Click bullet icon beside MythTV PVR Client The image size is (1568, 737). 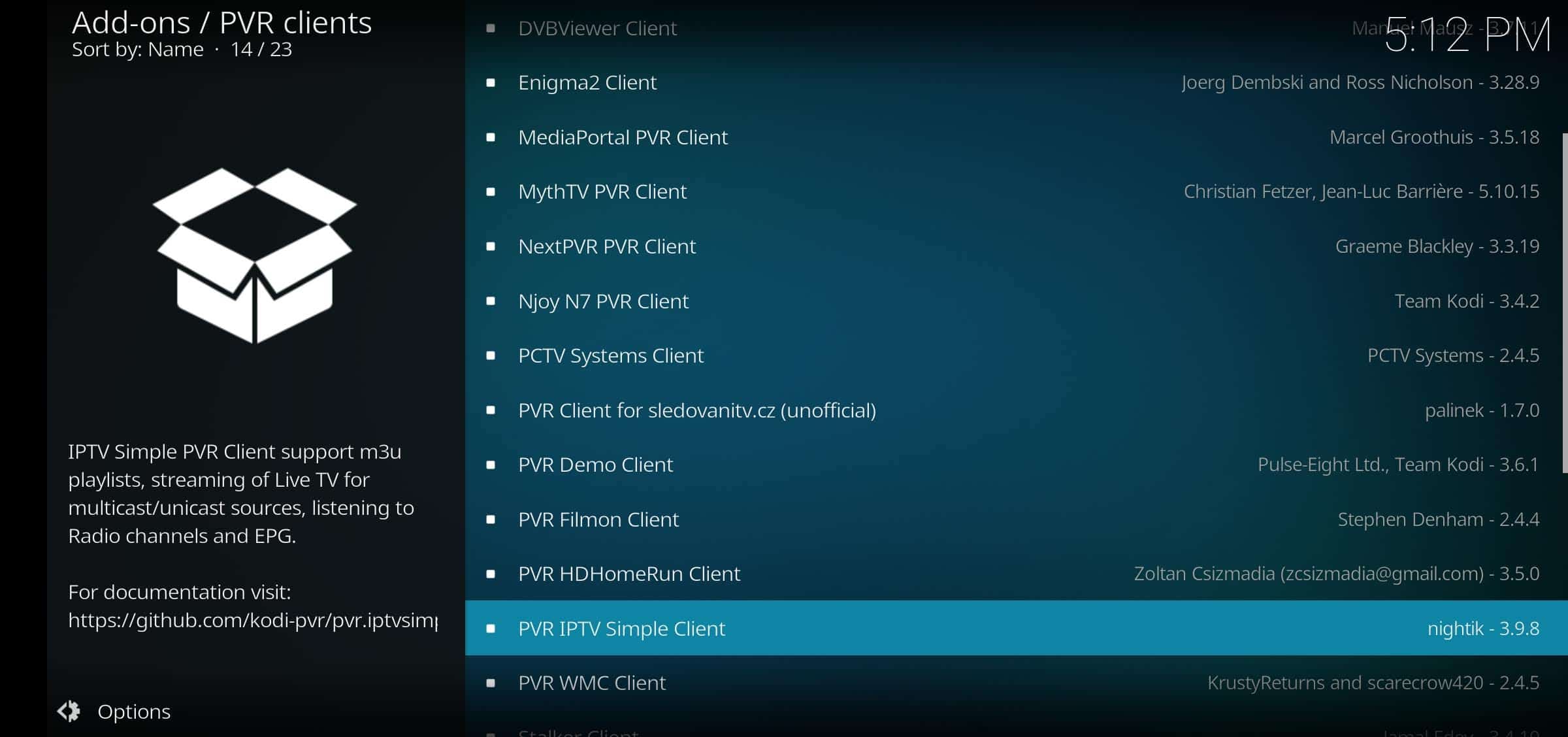(491, 192)
